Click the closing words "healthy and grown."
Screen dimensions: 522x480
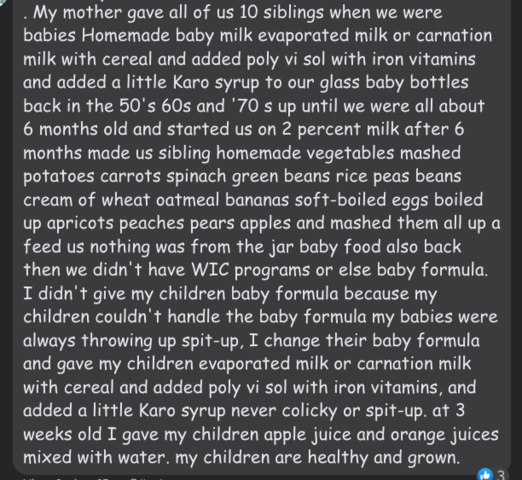pyautogui.click(x=384, y=458)
